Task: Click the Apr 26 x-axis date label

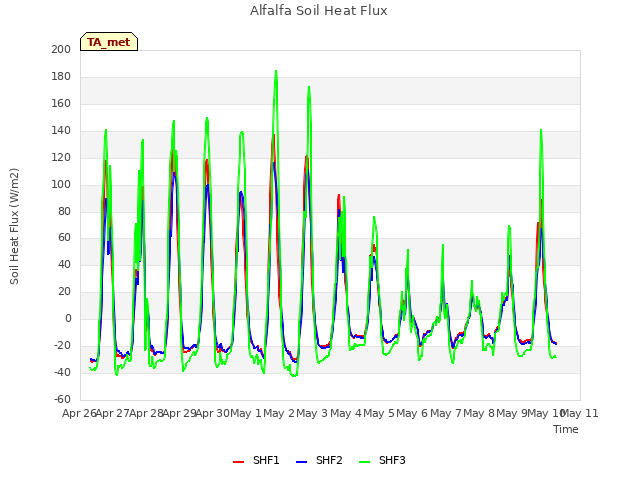Action: point(79,413)
